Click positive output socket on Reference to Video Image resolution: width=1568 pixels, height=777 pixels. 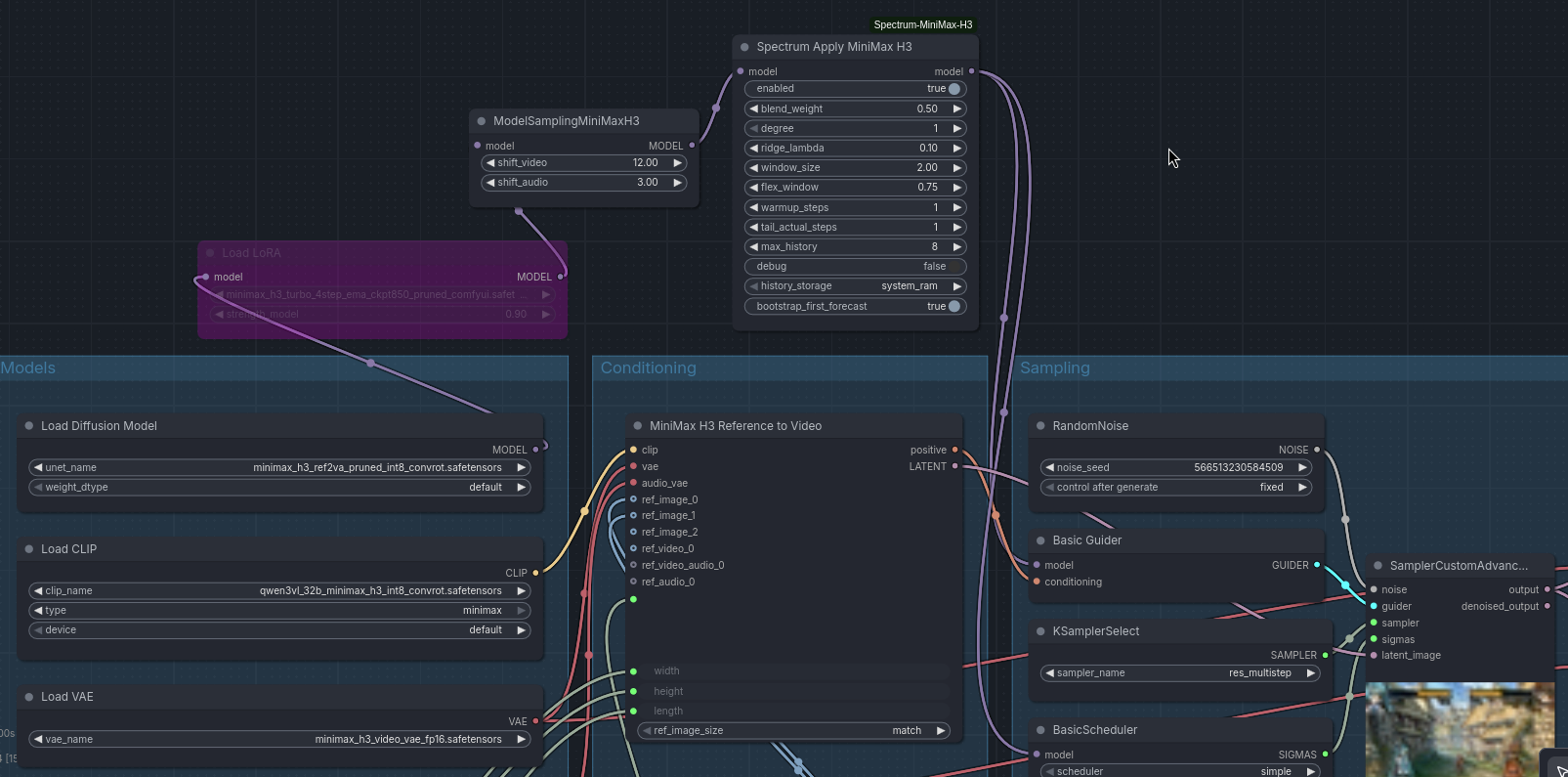click(x=954, y=451)
